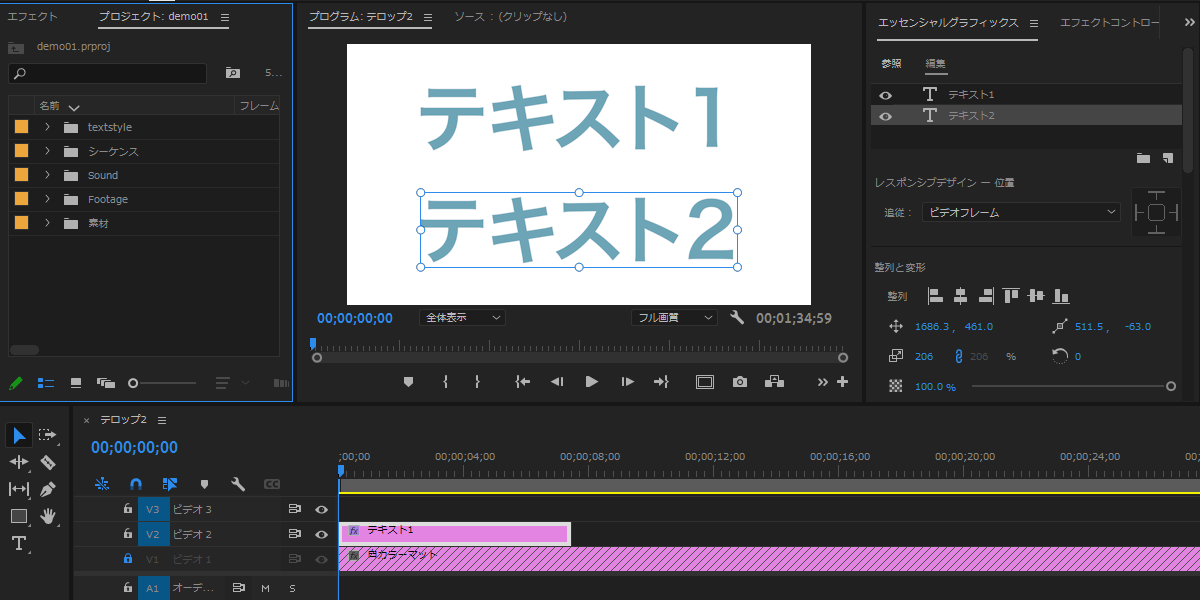Select the 編集 tab
1200x600 pixels.
coord(935,63)
